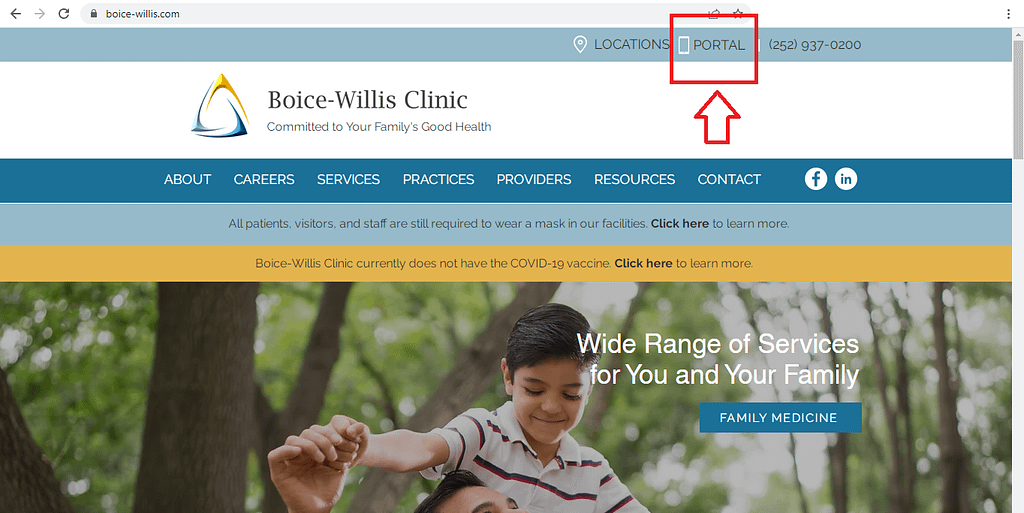Open the PROVIDERS menu
Image resolution: width=1024 pixels, height=513 pixels.
534,179
